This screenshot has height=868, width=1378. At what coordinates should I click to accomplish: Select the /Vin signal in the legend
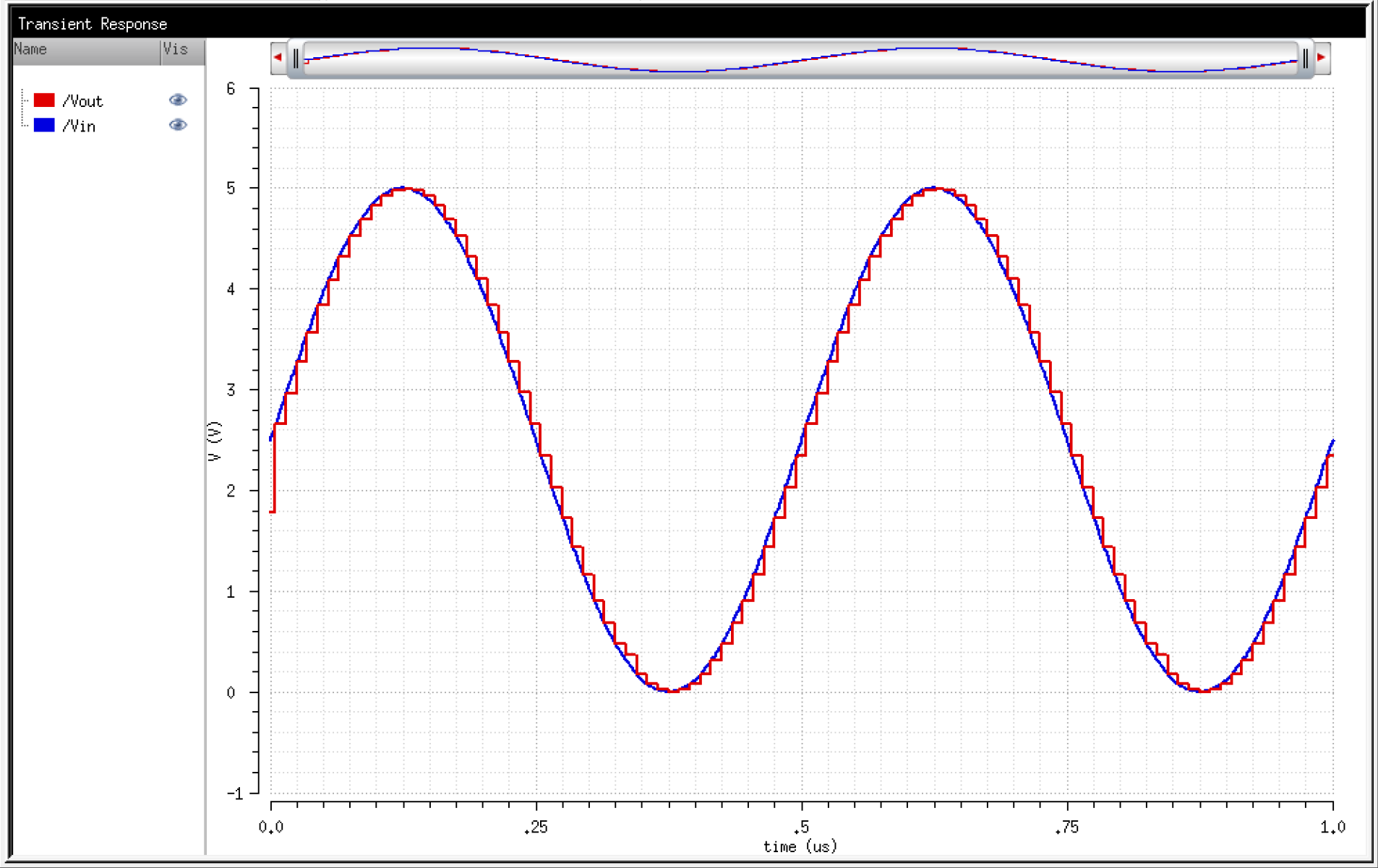point(78,125)
